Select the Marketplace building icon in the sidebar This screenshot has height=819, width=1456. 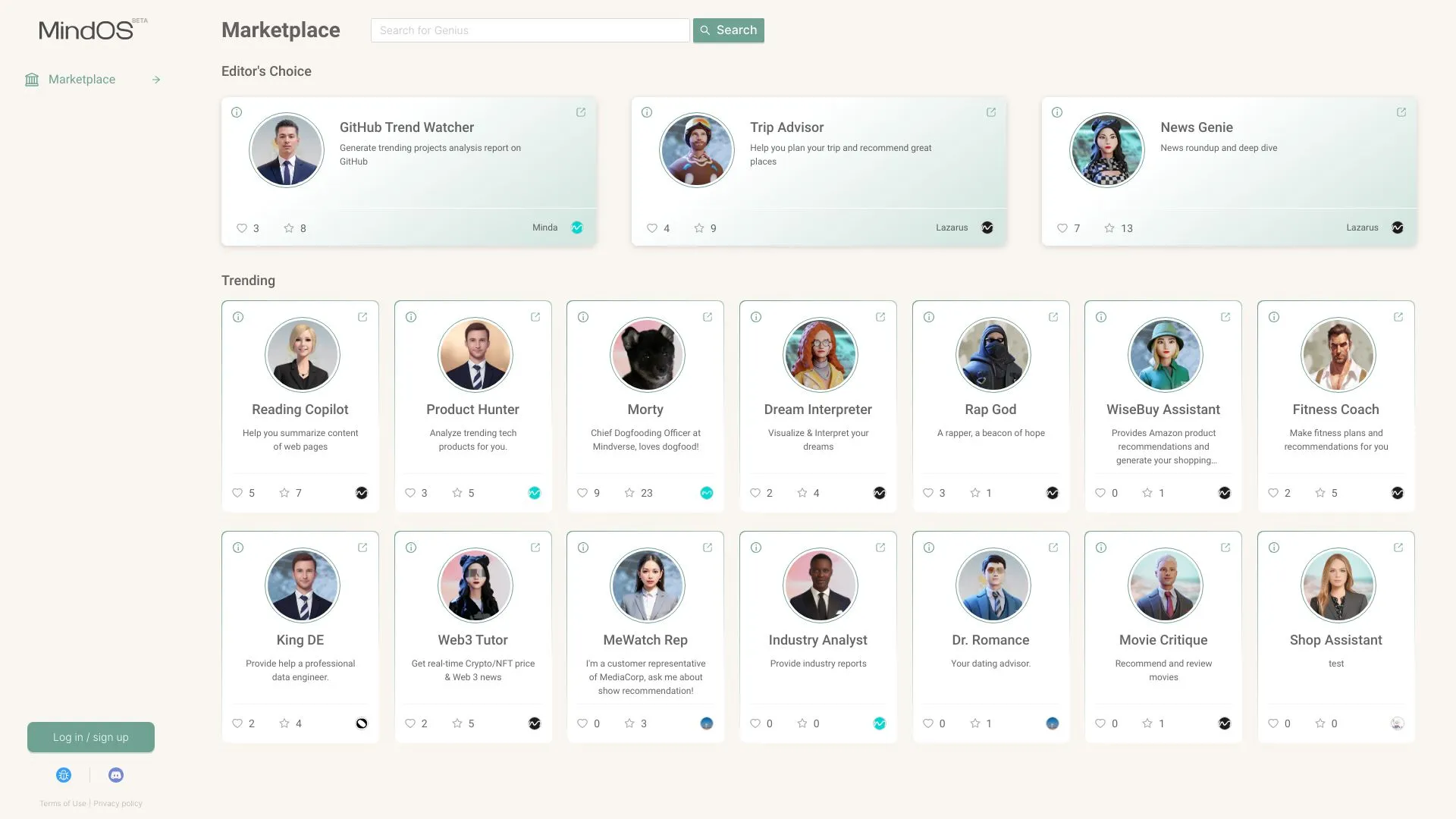click(x=31, y=79)
